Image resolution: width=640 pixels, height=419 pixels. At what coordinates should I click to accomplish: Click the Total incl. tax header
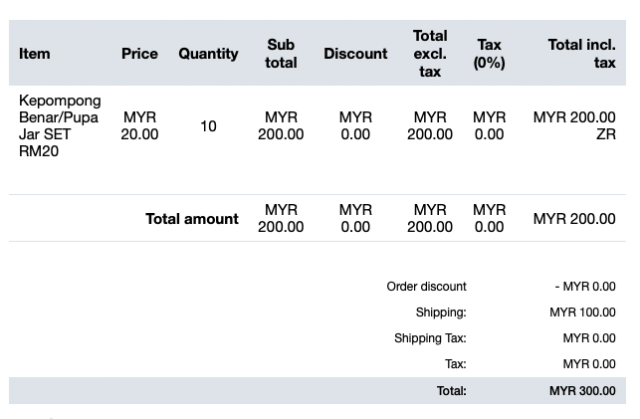[x=581, y=55]
